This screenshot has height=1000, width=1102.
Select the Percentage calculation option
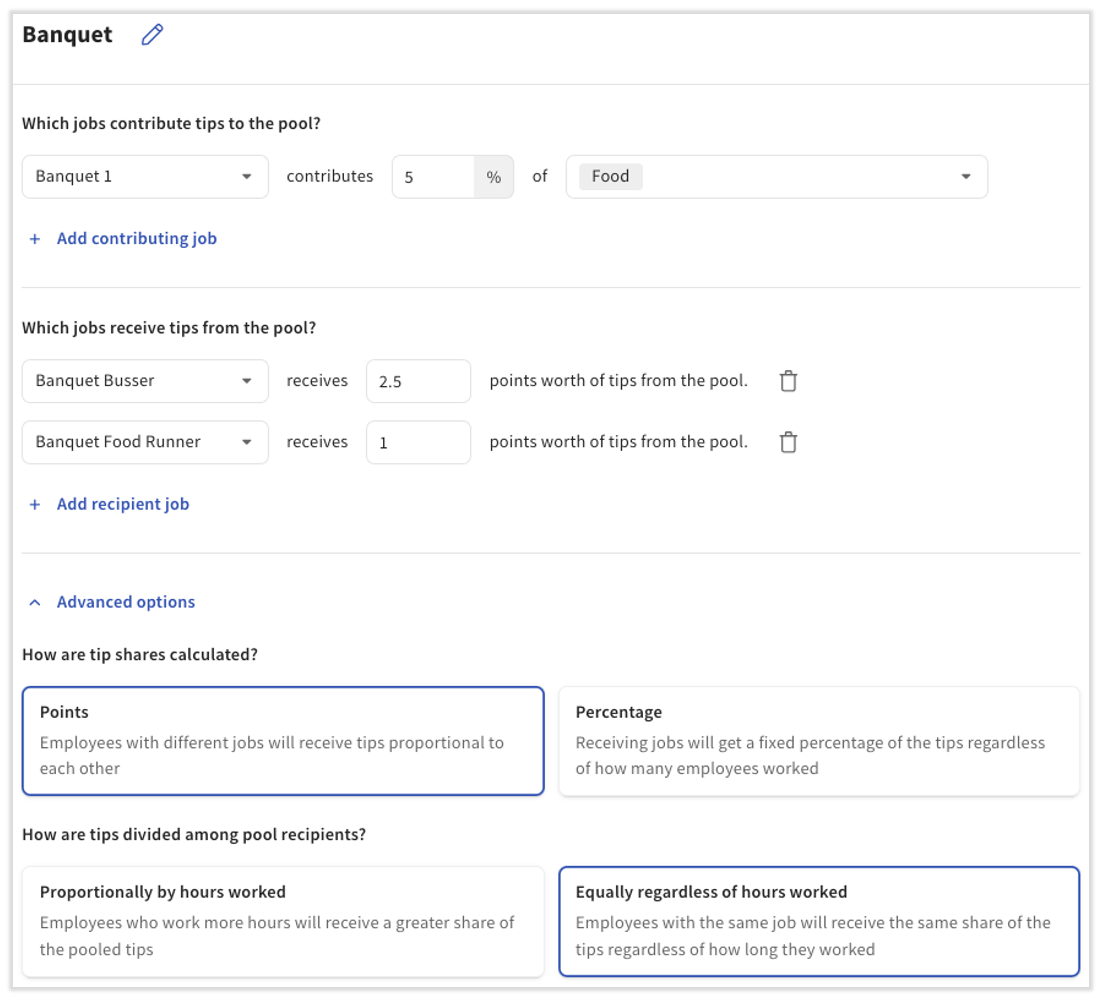(x=819, y=741)
